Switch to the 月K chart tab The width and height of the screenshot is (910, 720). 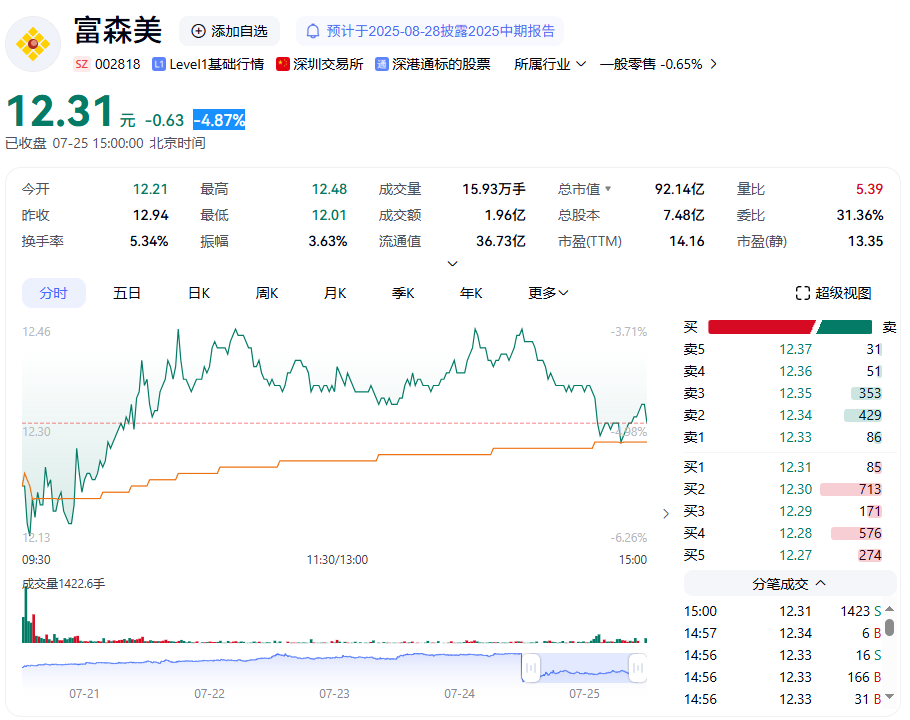coord(335,293)
